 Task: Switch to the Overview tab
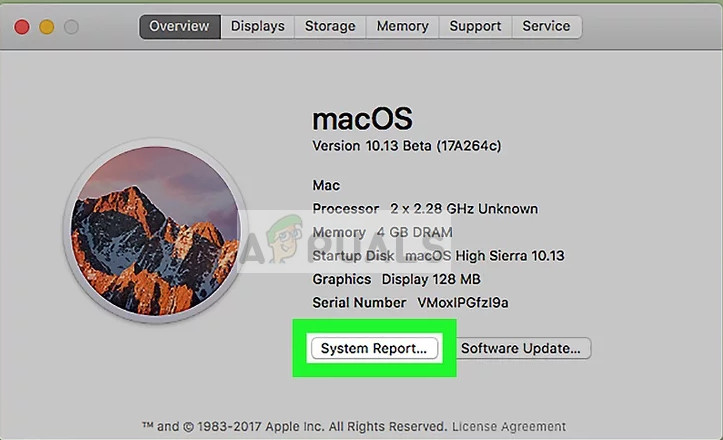pyautogui.click(x=180, y=26)
